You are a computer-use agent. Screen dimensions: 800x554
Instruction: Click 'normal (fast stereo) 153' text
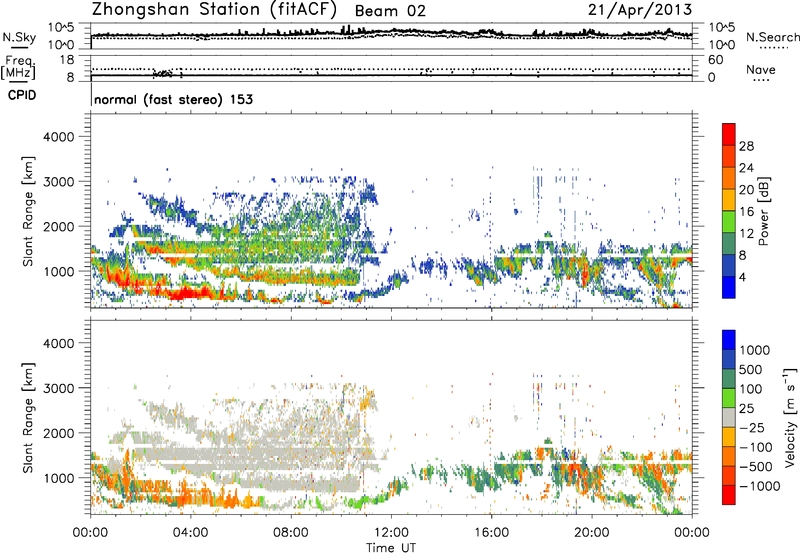tap(173, 99)
